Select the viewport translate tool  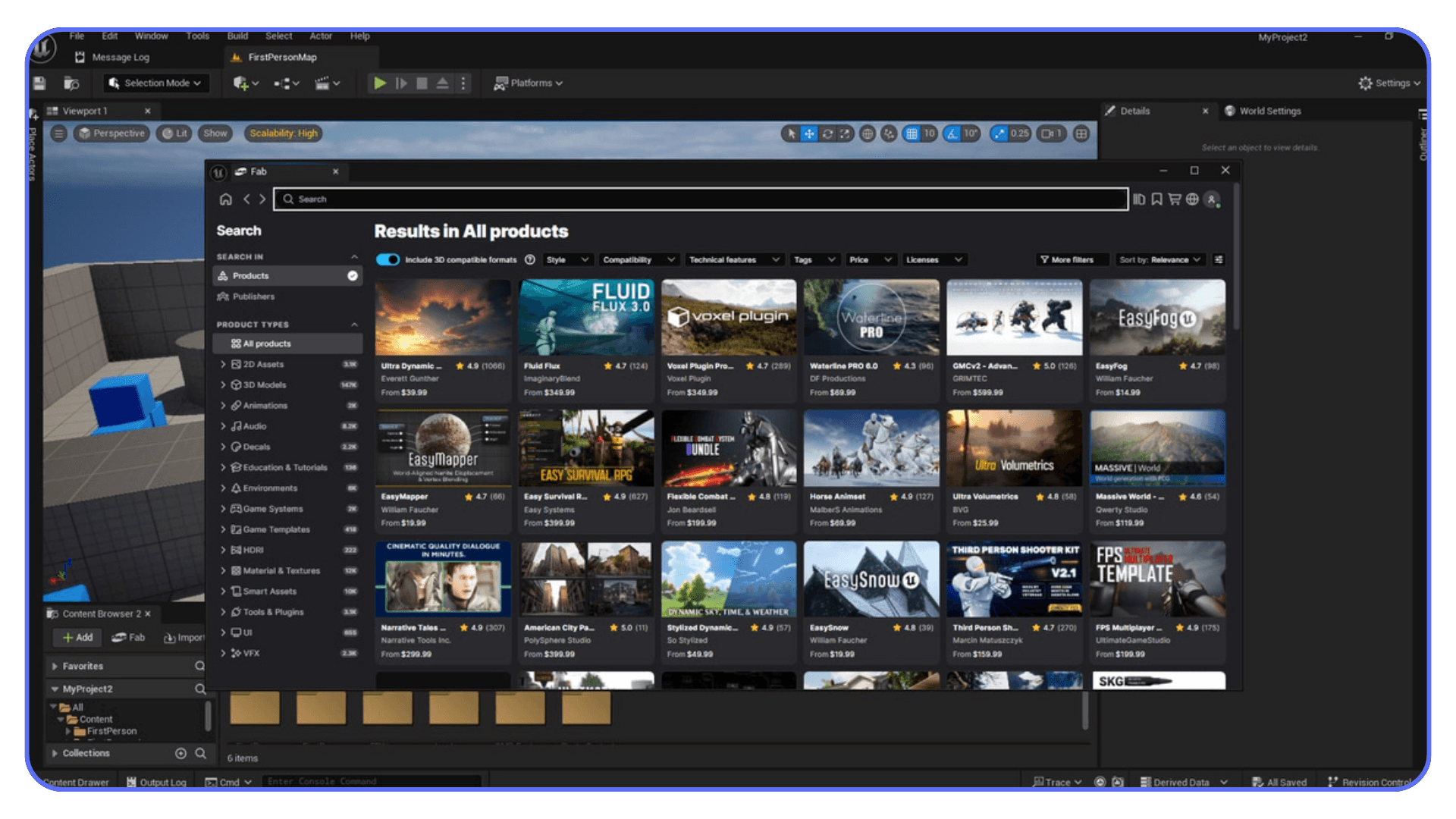tap(809, 133)
